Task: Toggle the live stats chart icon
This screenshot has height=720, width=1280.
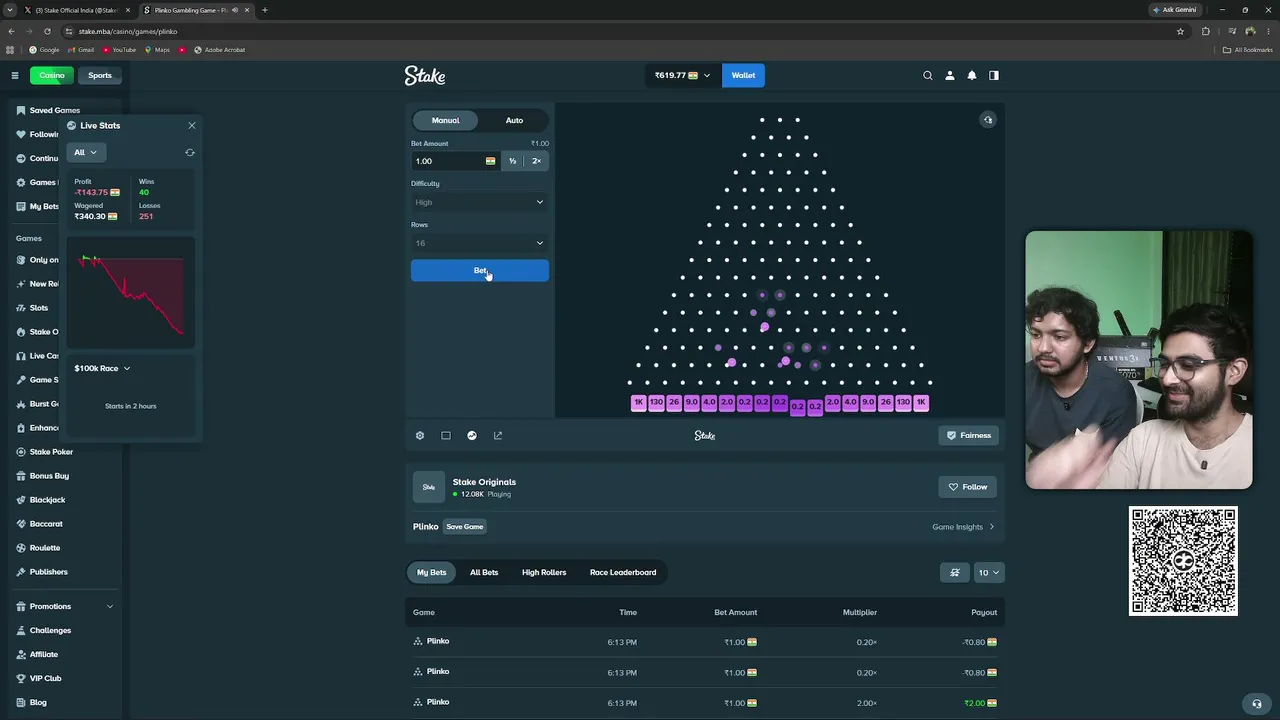Action: 472,435
